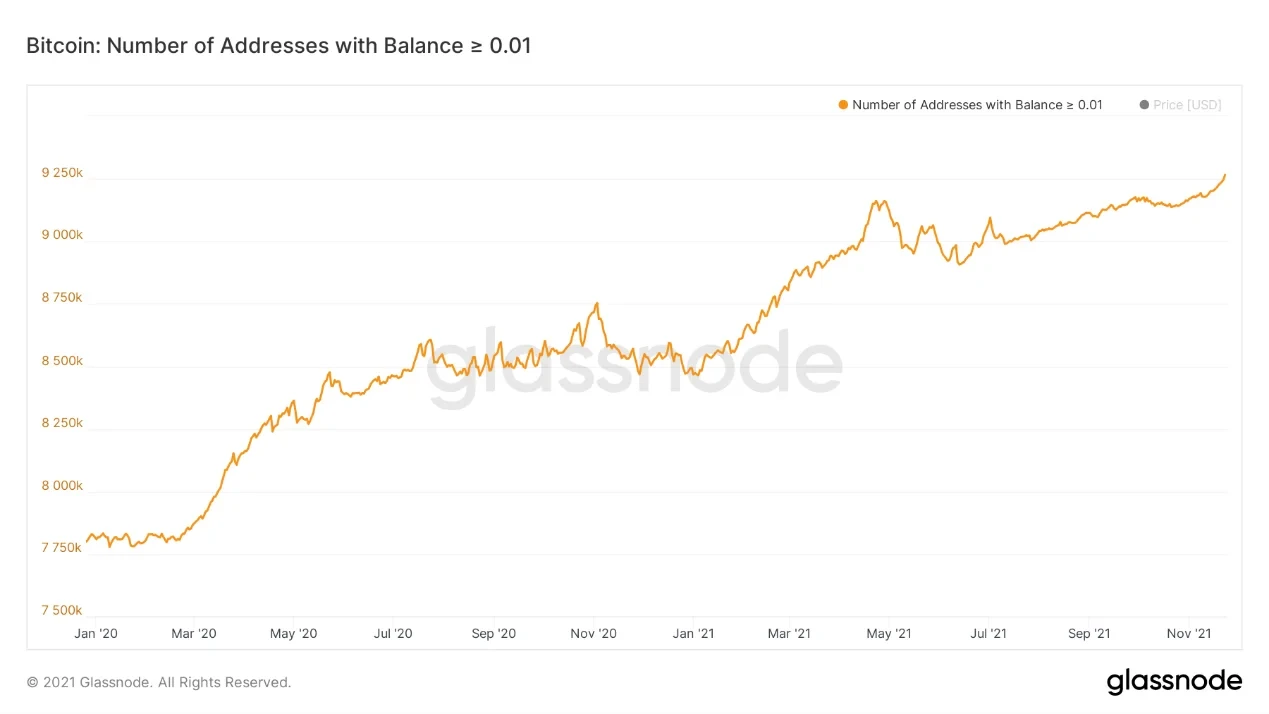Screen dimensions: 1269x714
Task: Click the copyright Glassnode footer text
Action: pos(159,682)
